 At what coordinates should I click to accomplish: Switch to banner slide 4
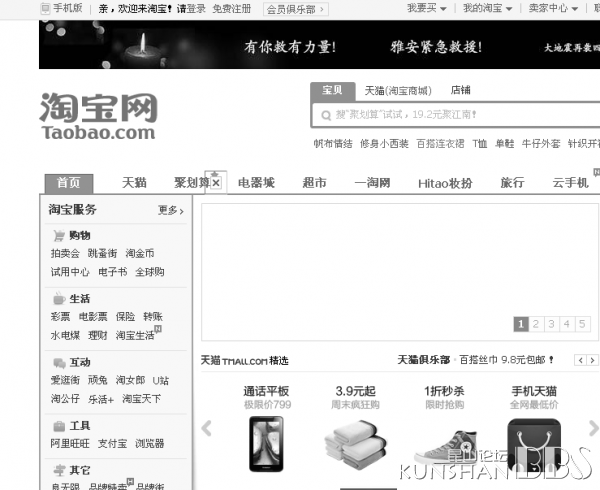point(567,324)
